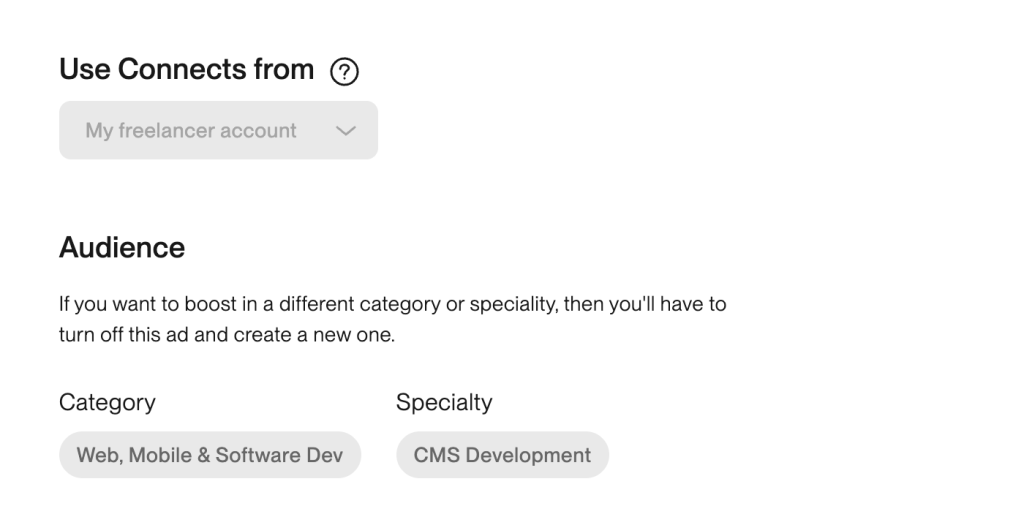Viewport: 1024px width, 525px height.
Task: Click the line starting "turn off this ad"
Action: point(227,335)
